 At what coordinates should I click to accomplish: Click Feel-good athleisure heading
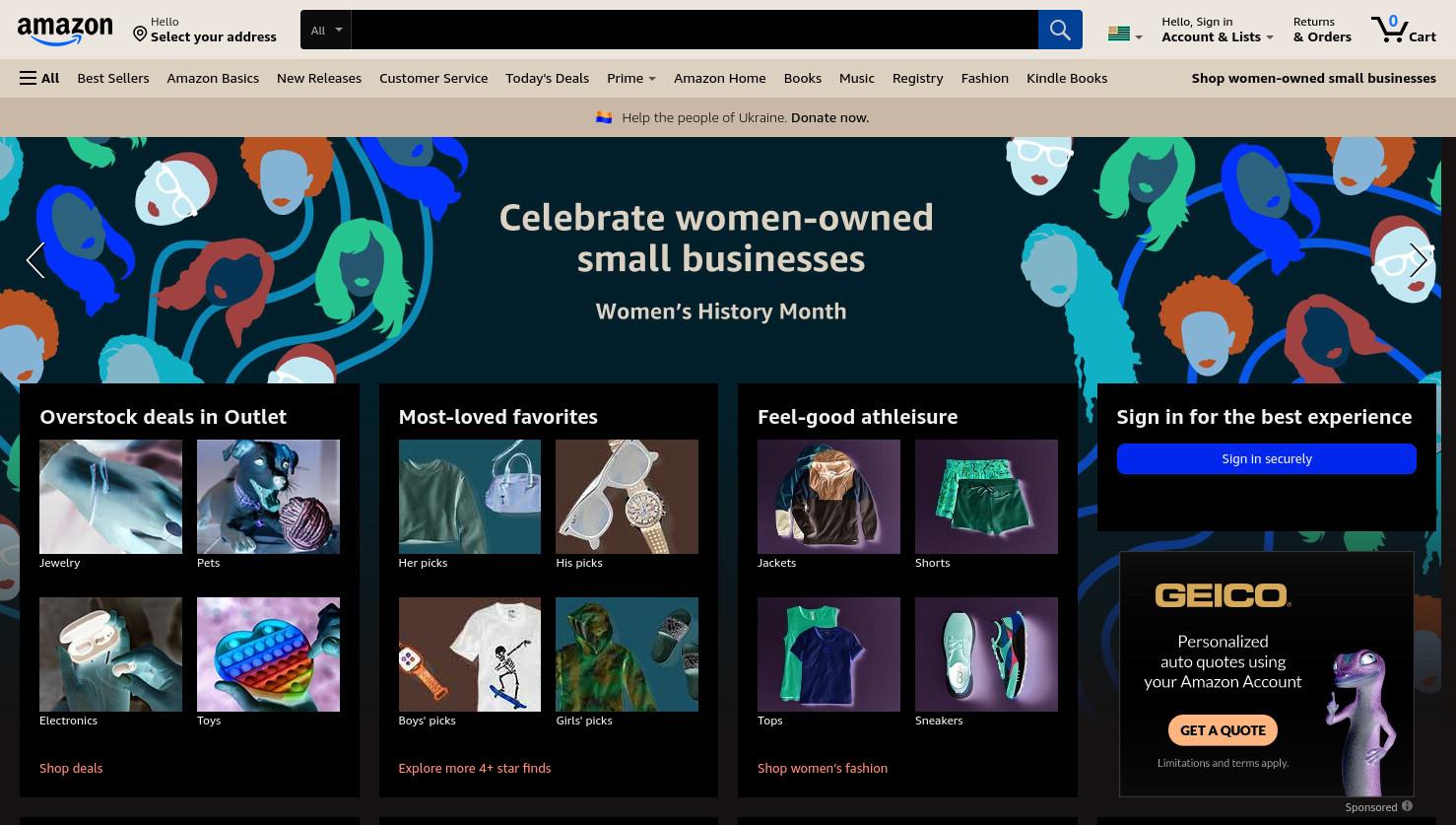click(x=857, y=416)
